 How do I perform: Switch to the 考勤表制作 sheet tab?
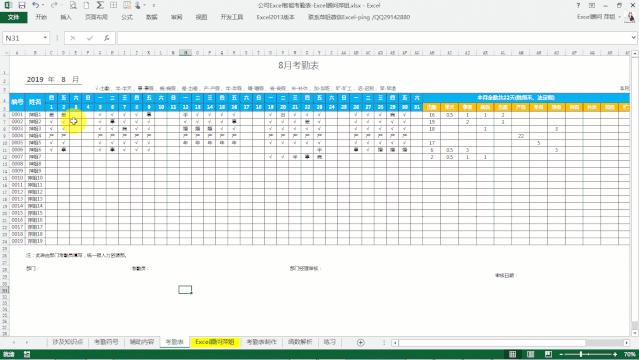click(x=262, y=342)
